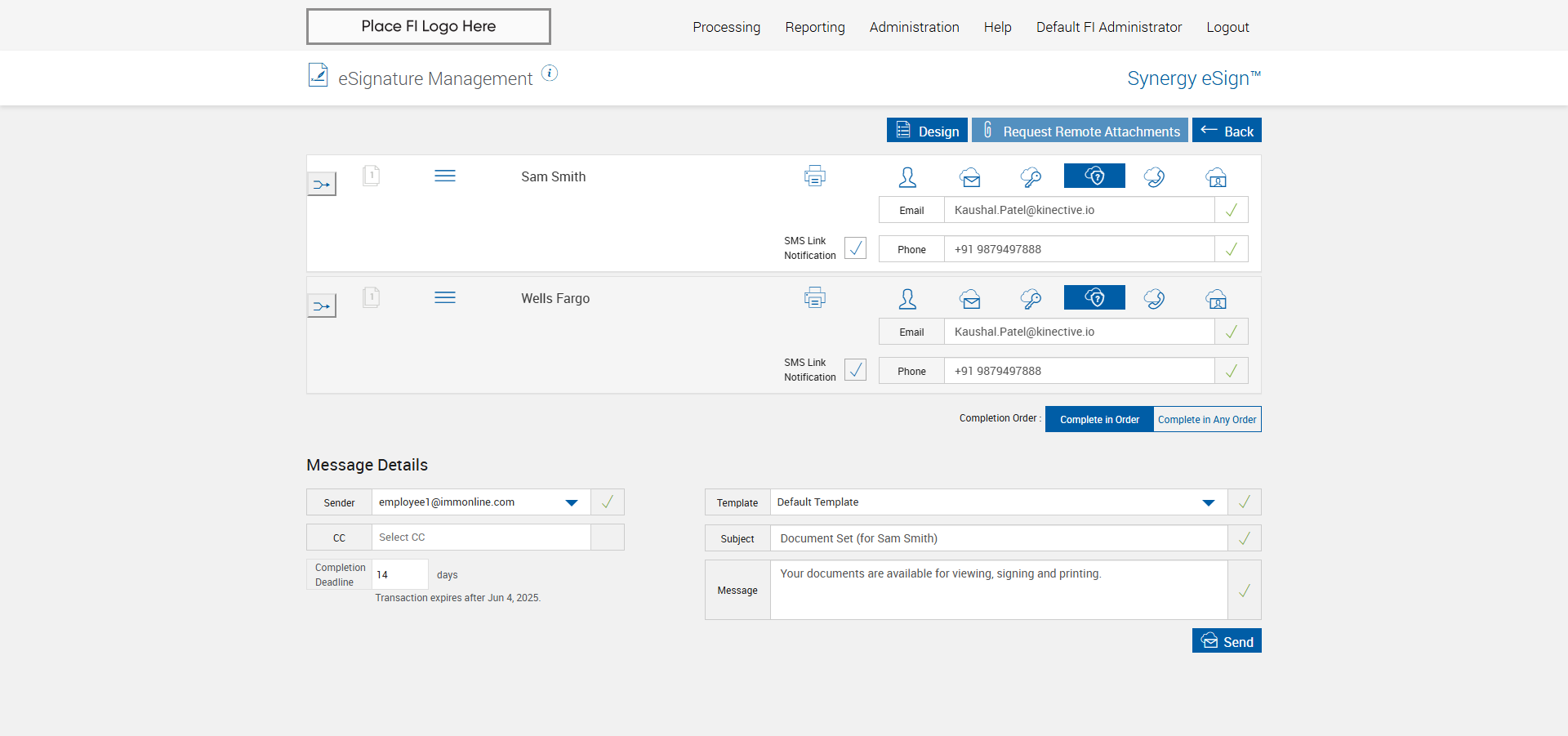Choose the cloud key authentication icon for Wells Fargo
Image resolution: width=1568 pixels, height=736 pixels.
coord(1031,299)
